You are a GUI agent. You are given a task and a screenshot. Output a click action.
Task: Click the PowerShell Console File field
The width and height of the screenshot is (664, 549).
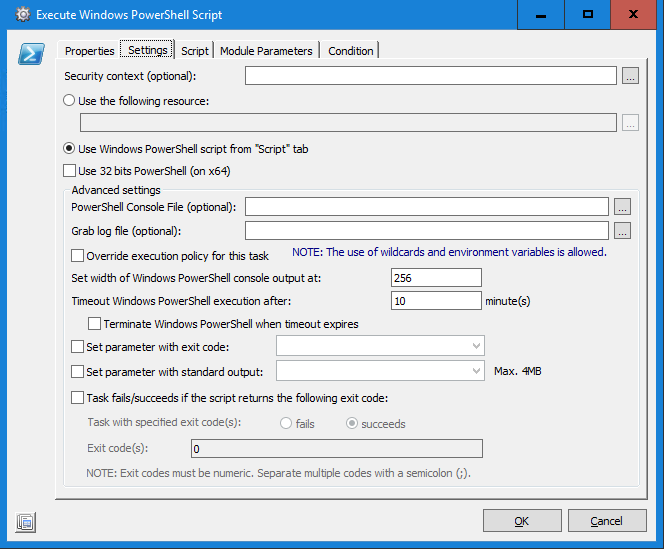[x=427, y=207]
